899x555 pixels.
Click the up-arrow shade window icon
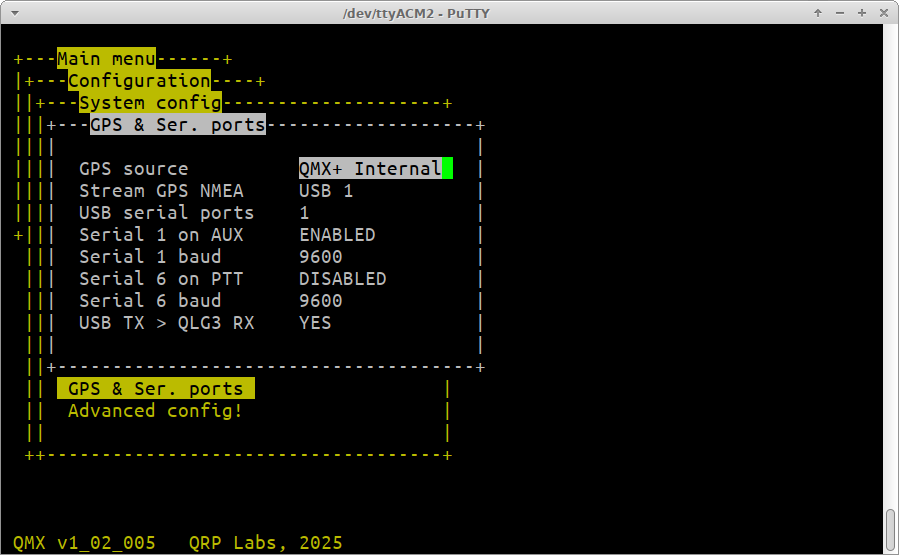[818, 13]
